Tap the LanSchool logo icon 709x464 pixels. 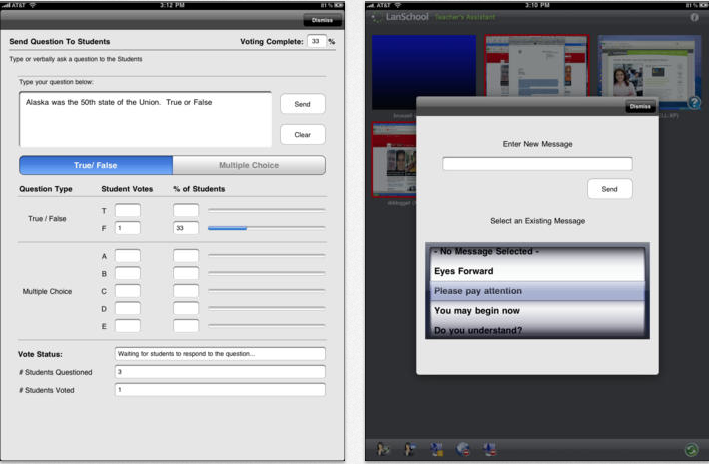[x=376, y=18]
